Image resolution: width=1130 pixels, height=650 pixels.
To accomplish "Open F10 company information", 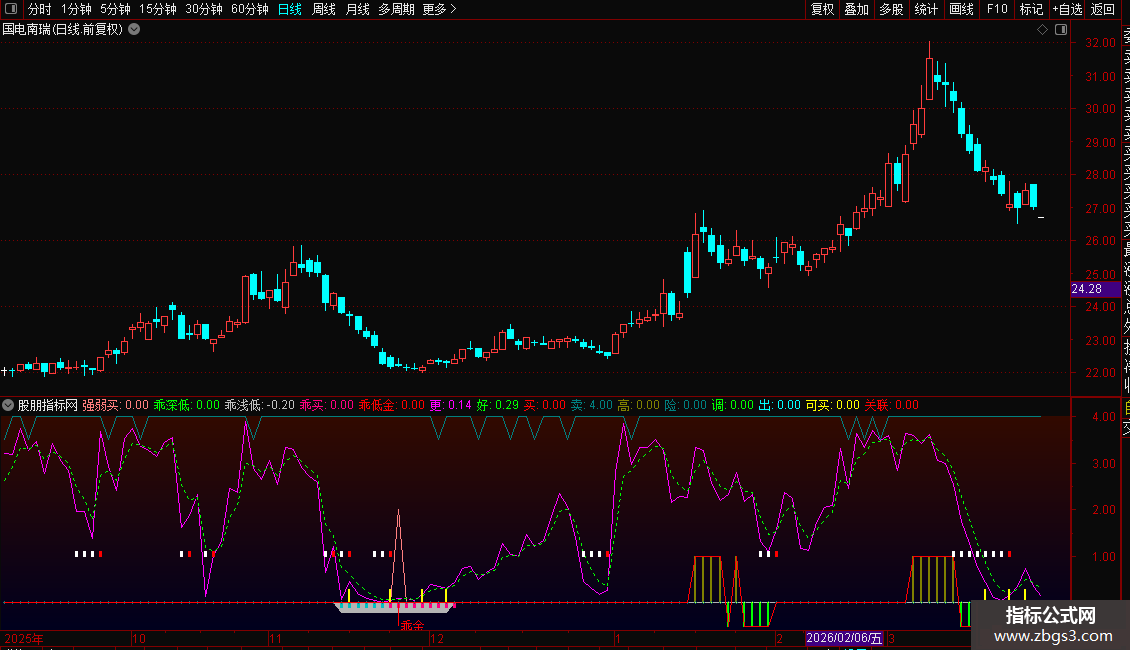I will pos(997,9).
